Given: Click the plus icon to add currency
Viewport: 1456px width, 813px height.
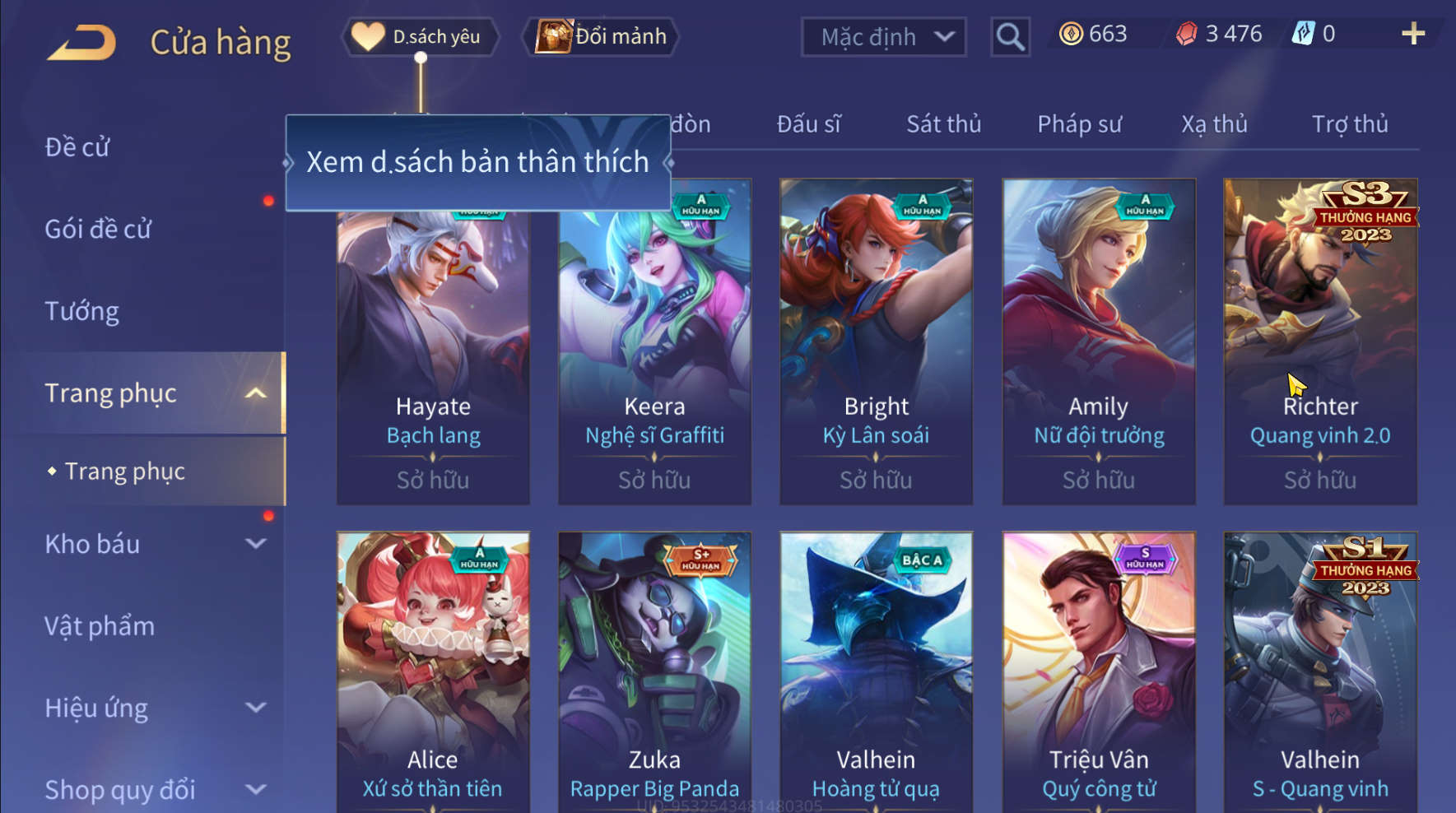Looking at the screenshot, I should pyautogui.click(x=1412, y=34).
